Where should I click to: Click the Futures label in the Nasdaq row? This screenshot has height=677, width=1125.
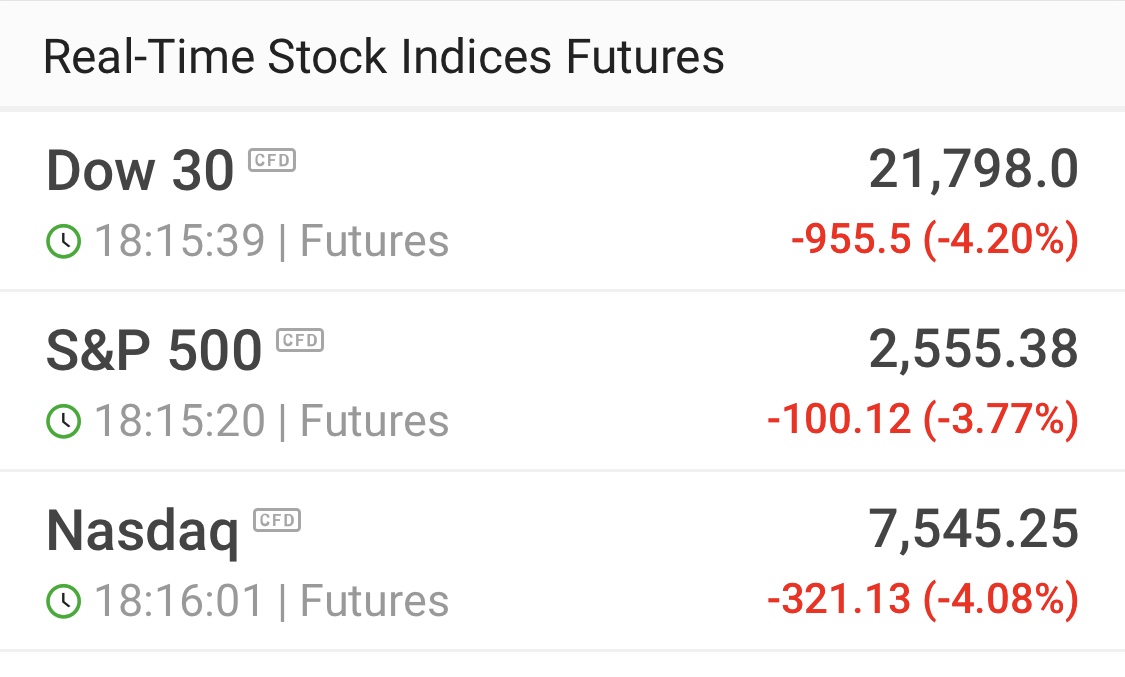click(x=375, y=600)
